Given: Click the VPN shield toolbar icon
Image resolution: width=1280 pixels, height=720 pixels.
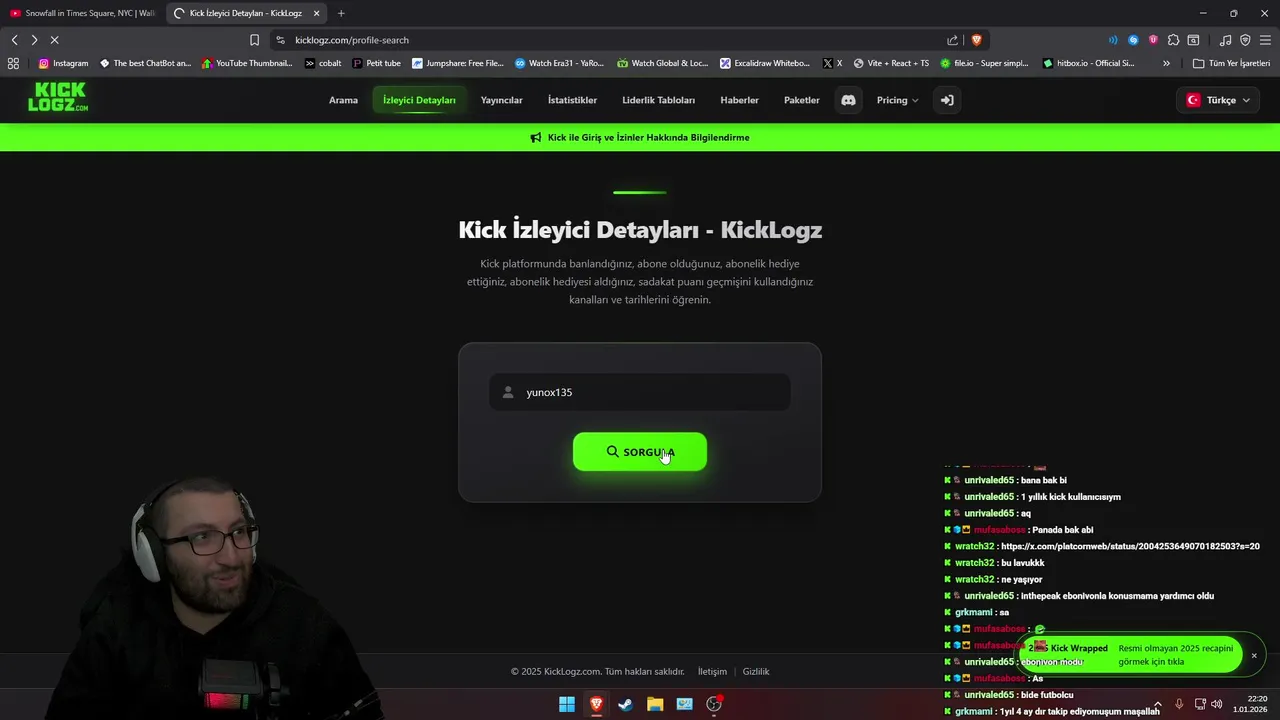Looking at the screenshot, I should click(1245, 40).
